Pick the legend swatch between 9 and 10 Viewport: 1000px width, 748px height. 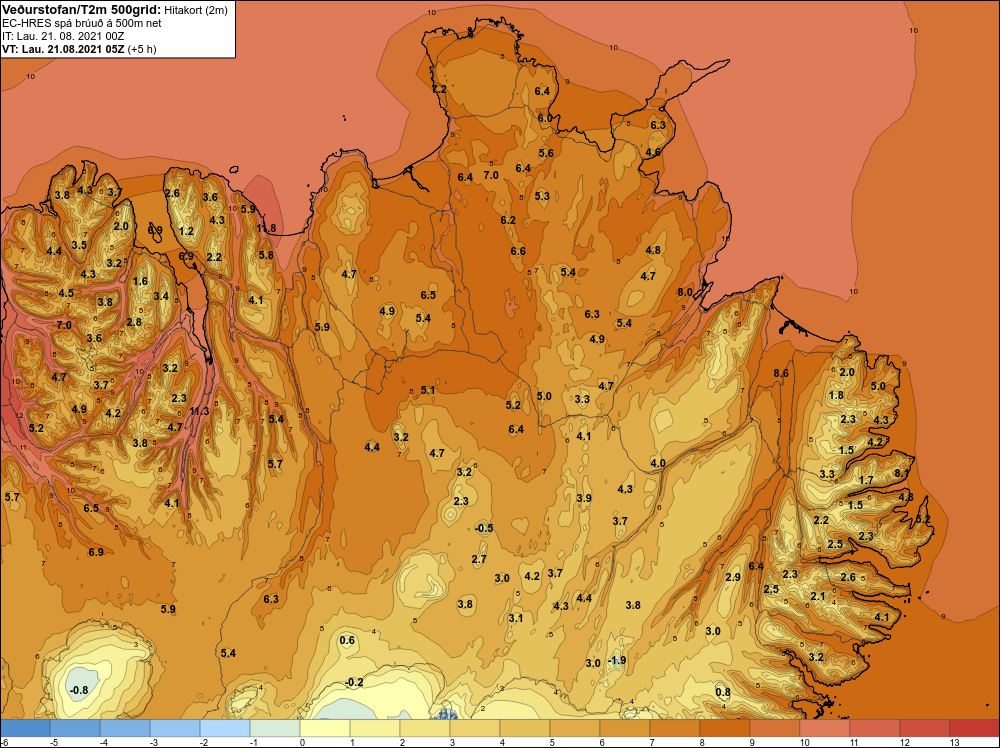(x=774, y=728)
